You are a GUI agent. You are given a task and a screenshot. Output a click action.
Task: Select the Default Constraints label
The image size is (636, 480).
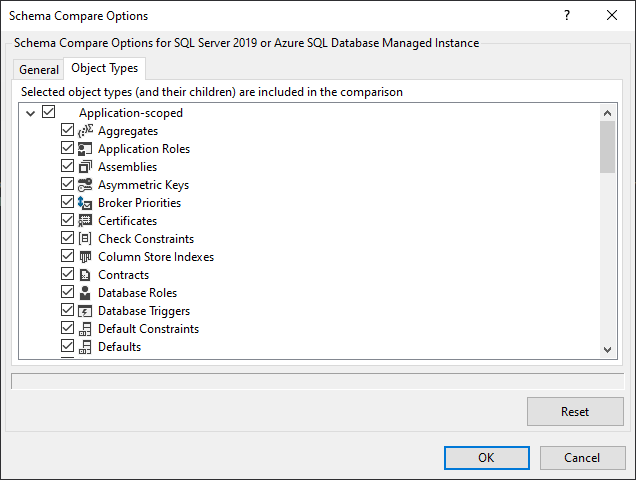click(148, 329)
